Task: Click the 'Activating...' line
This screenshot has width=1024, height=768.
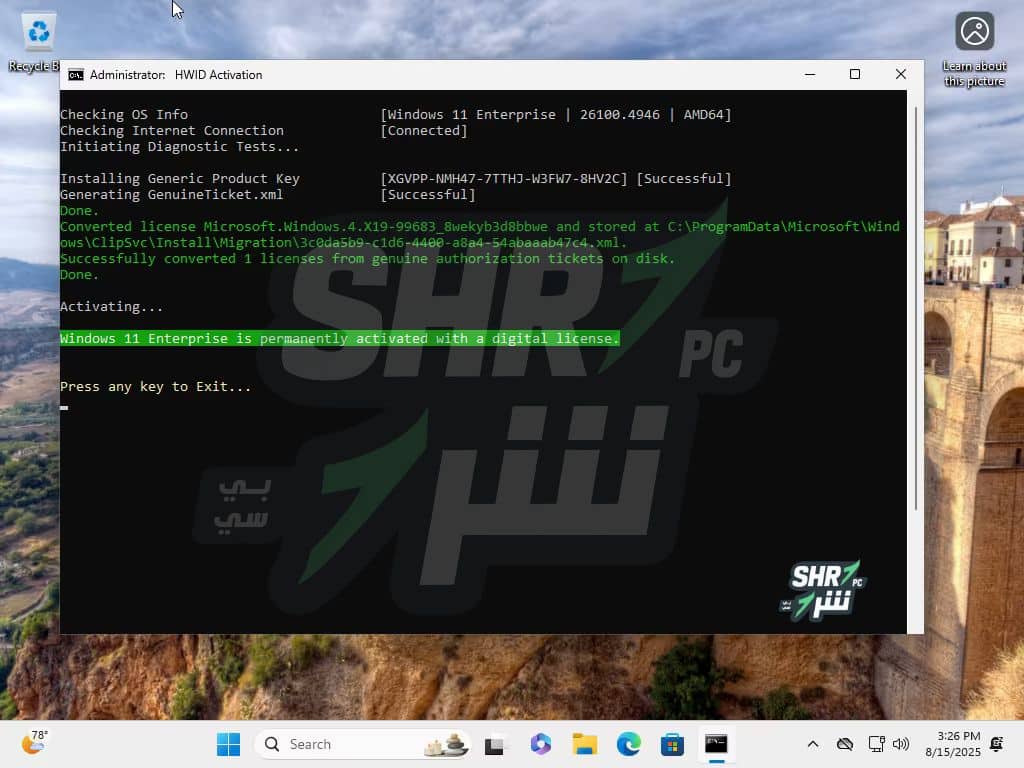Action: coord(112,306)
